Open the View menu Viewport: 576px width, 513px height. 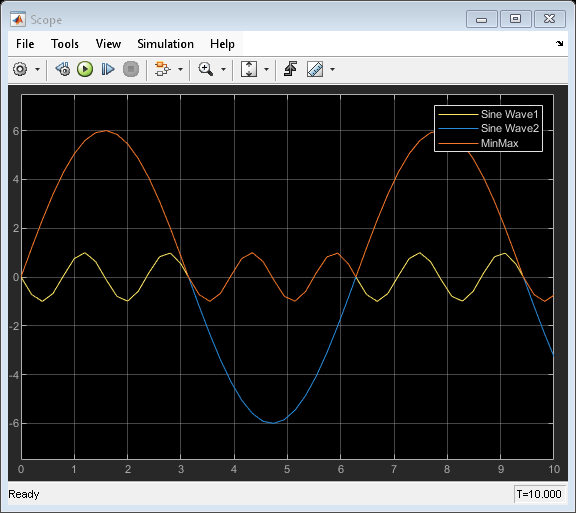[x=108, y=44]
